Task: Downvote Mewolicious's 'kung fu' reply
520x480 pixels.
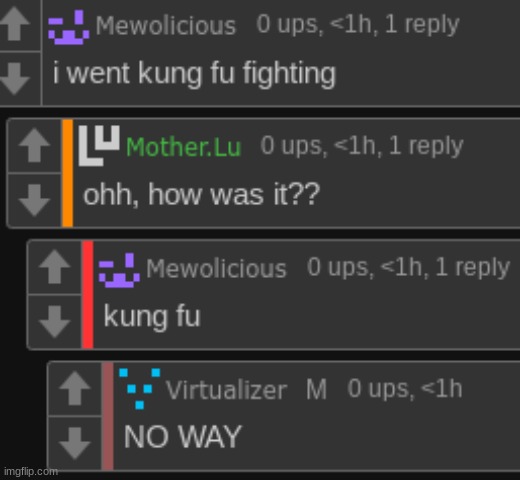Action: [55, 322]
